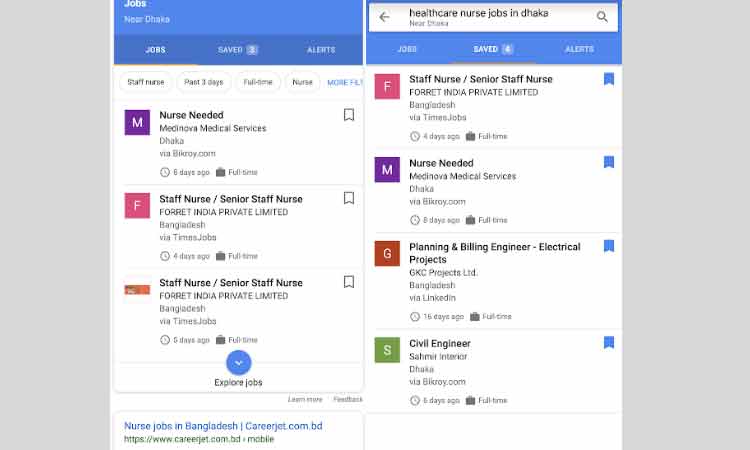Click the pink F logo in saved list

(x=387, y=87)
